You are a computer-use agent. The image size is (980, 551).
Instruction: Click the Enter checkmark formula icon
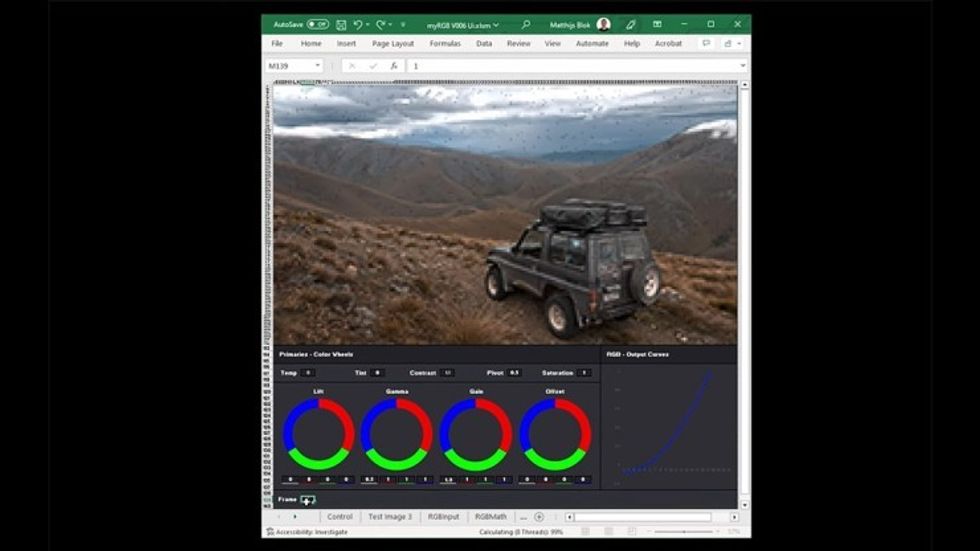tap(373, 66)
